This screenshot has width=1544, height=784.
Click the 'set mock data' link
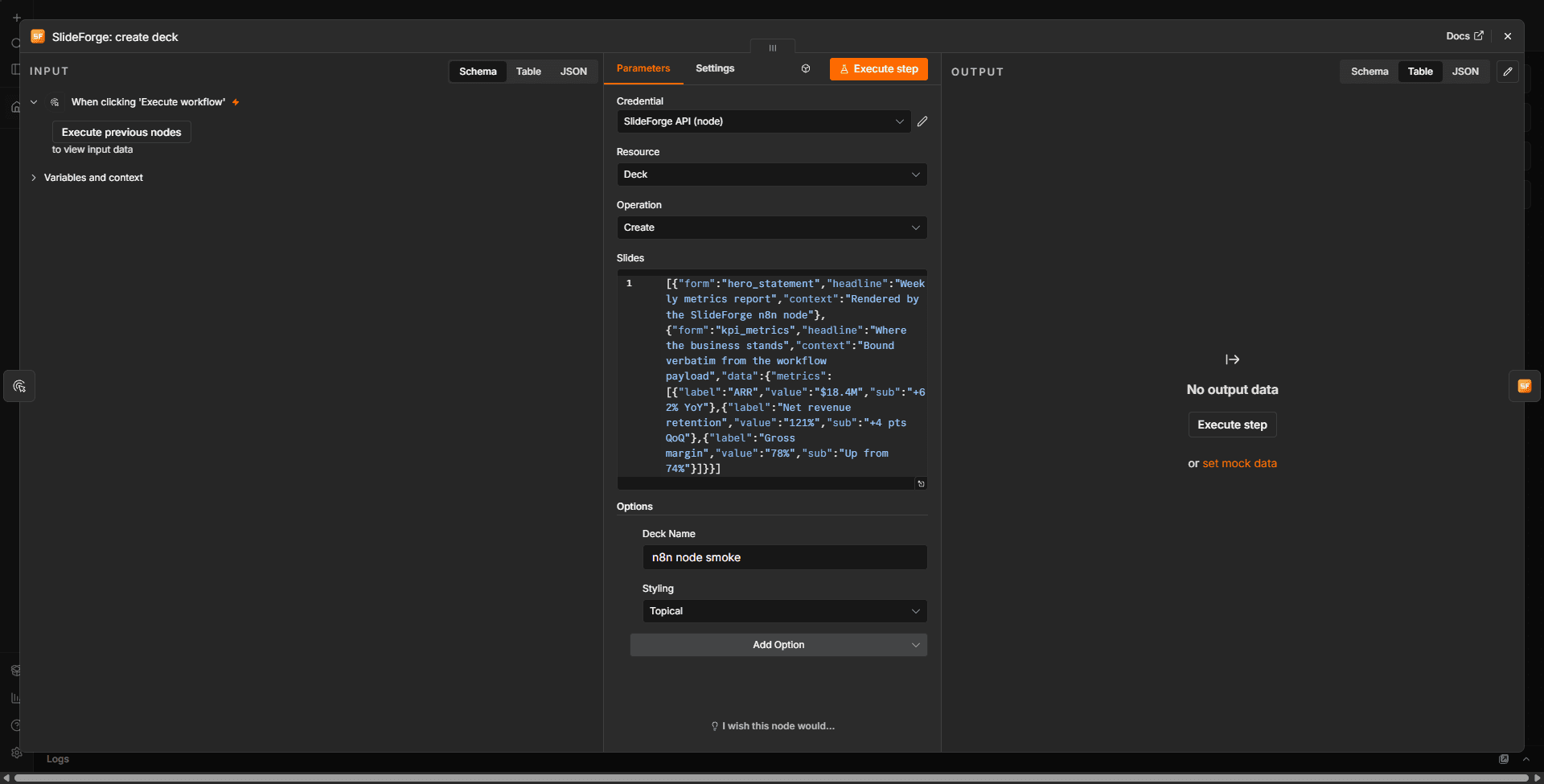pos(1239,463)
